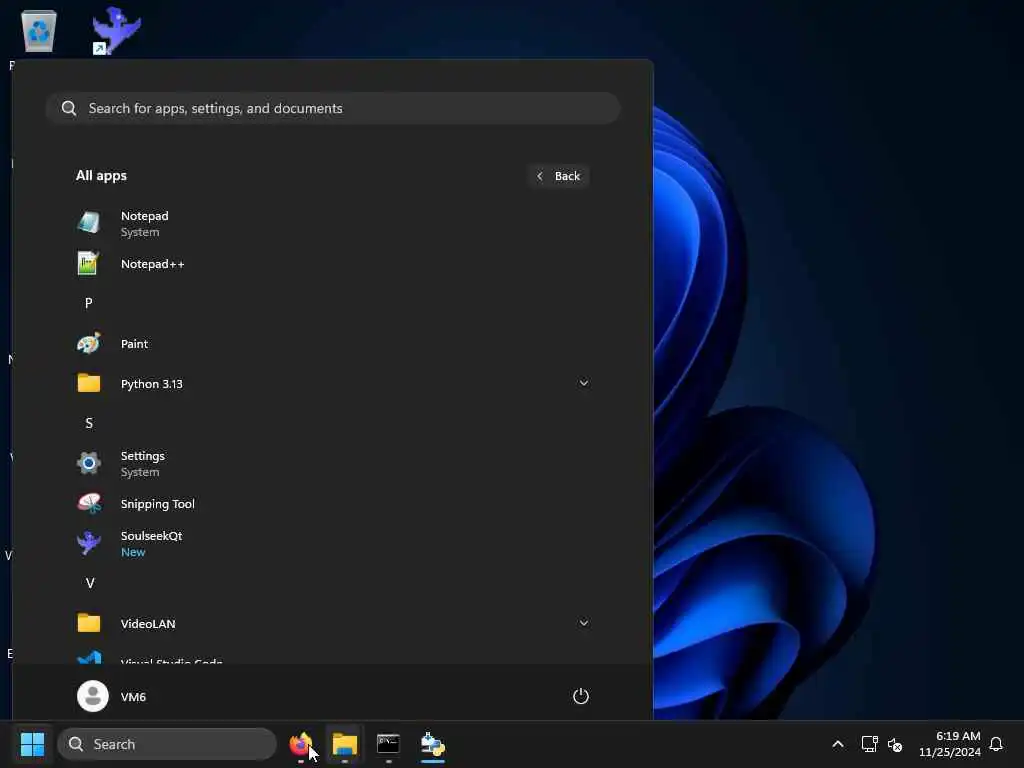Click the muted volume tray icon
The image size is (1024, 768).
click(x=895, y=744)
